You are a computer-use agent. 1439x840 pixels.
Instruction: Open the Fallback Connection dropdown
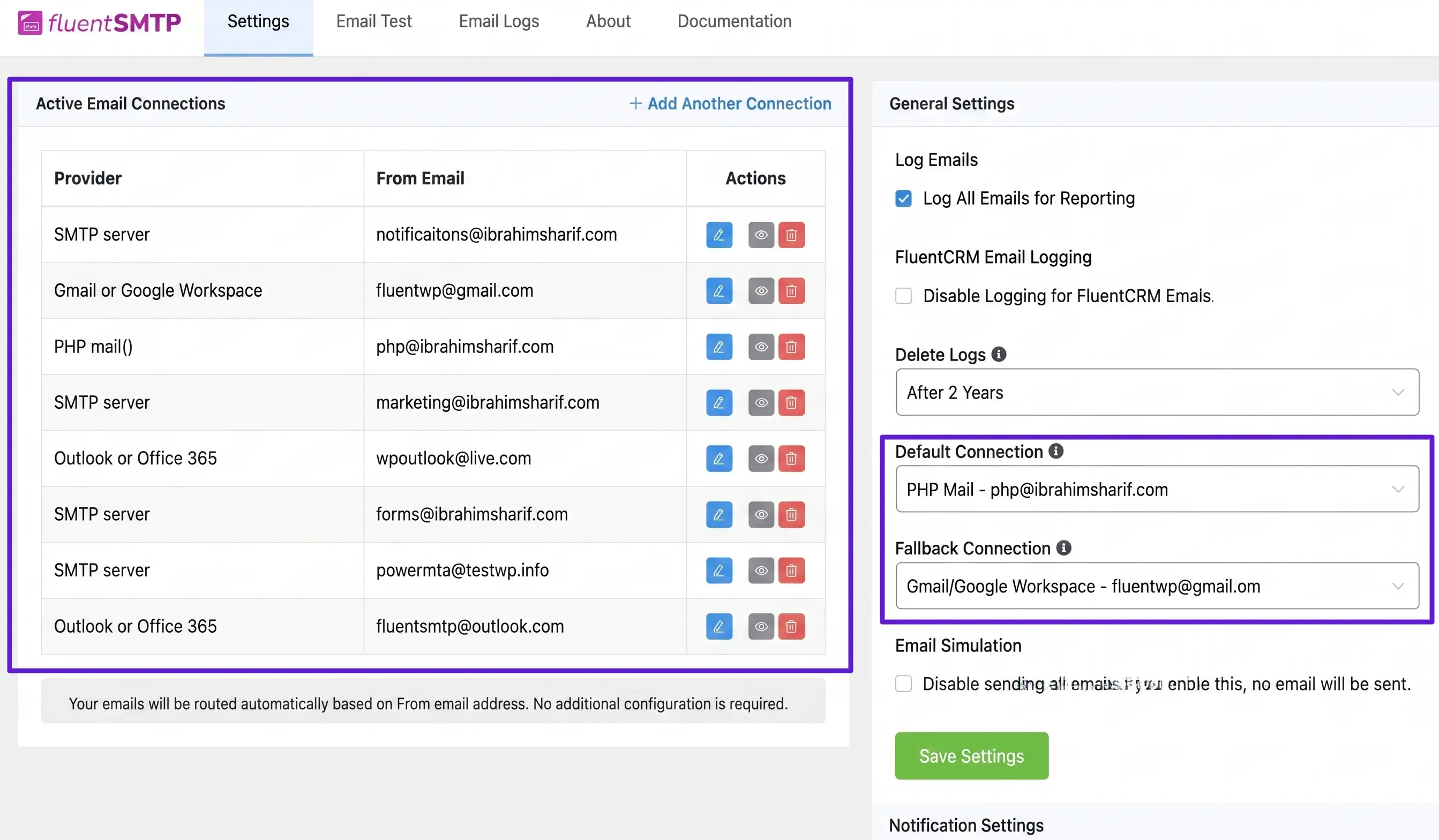[x=1157, y=586]
